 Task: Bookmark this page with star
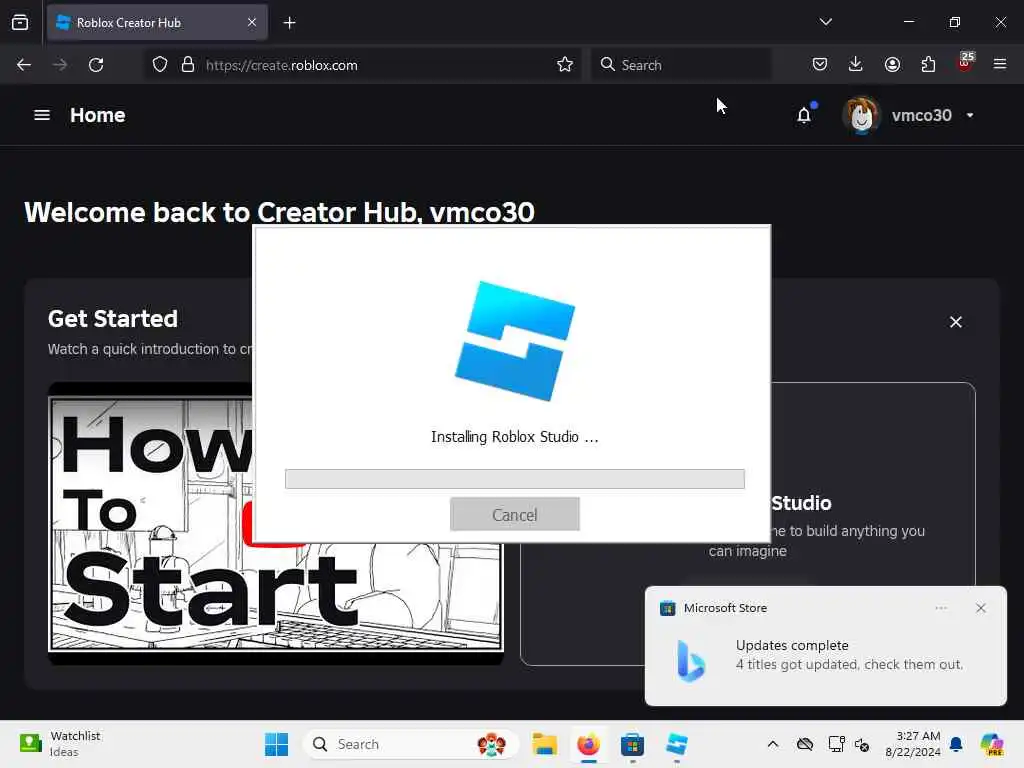pyautogui.click(x=565, y=65)
